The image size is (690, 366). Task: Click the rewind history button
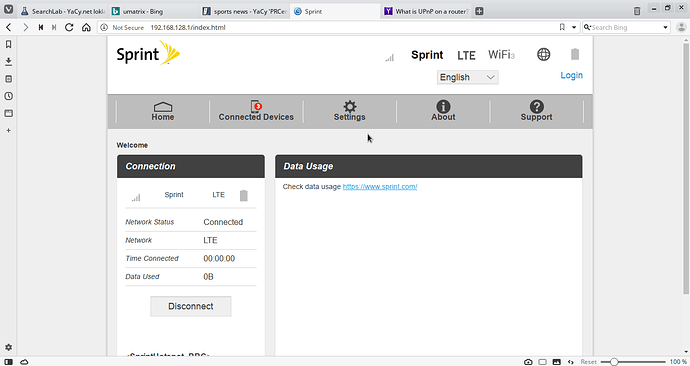point(41,27)
